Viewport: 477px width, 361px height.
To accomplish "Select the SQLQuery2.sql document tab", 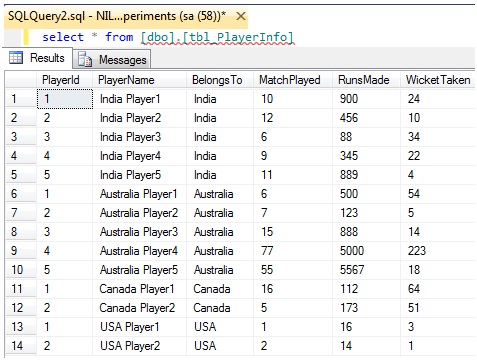I will [x=126, y=16].
